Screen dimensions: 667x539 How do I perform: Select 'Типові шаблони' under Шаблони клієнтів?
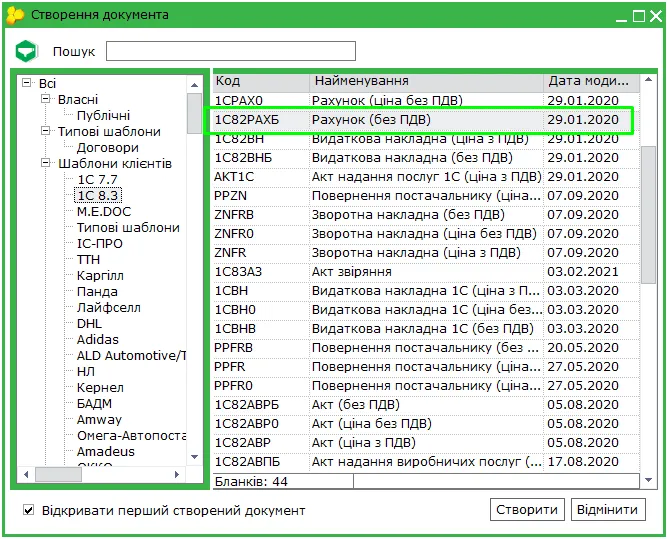tap(128, 228)
